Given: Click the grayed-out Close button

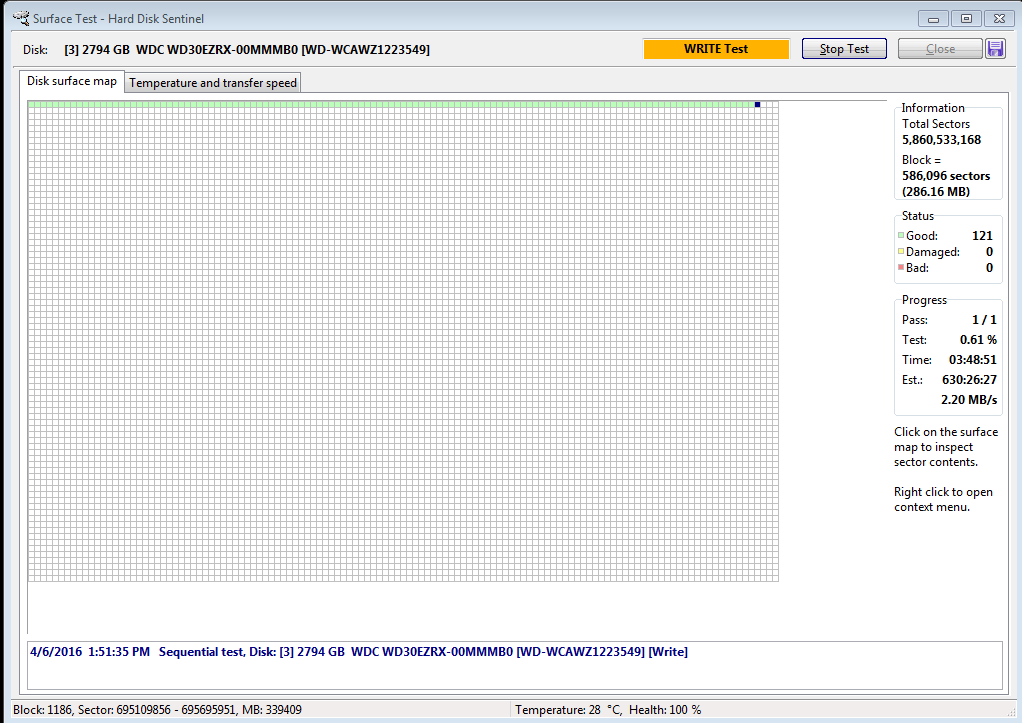Looking at the screenshot, I should pos(940,49).
